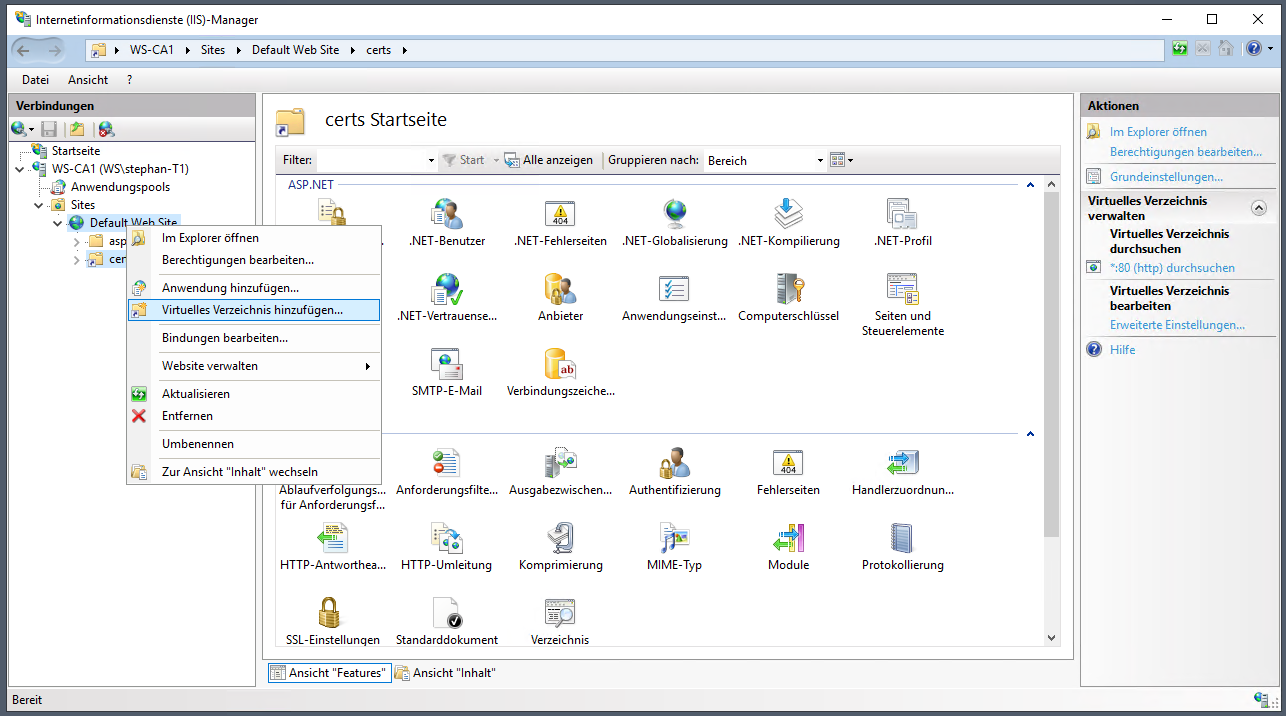The image size is (1286, 716).
Task: Select Bindungen bearbeiten in context menu
Action: coord(254,338)
